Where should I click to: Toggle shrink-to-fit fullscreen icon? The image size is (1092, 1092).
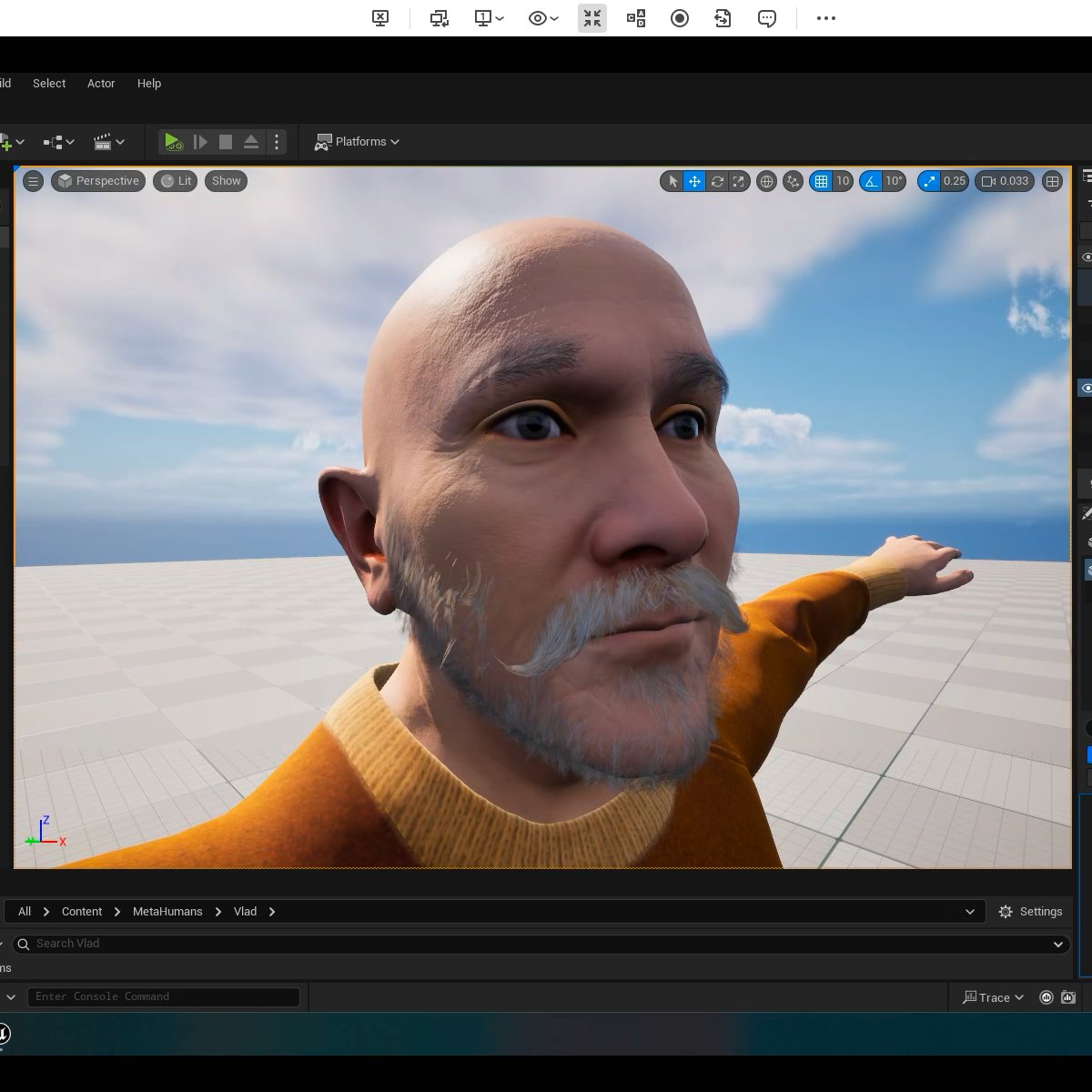(592, 18)
